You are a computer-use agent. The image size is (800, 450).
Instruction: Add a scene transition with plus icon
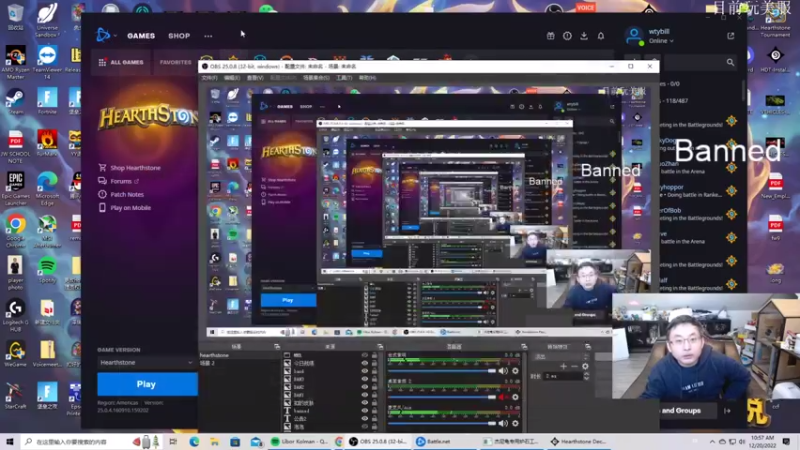(563, 366)
